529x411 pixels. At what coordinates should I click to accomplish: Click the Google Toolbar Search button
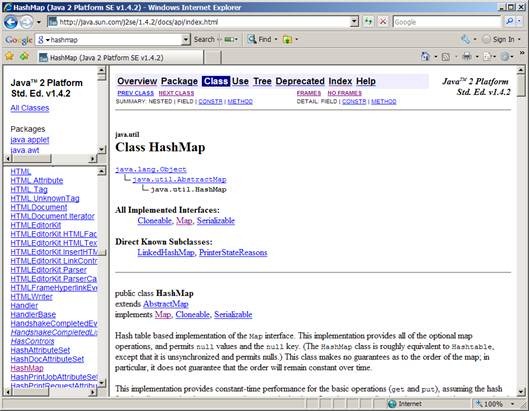(x=204, y=39)
